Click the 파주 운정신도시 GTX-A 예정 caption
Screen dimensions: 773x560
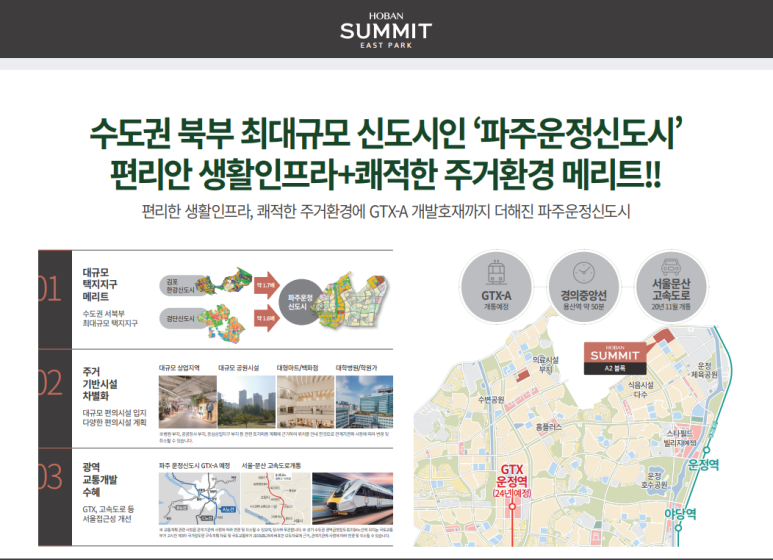point(195,465)
